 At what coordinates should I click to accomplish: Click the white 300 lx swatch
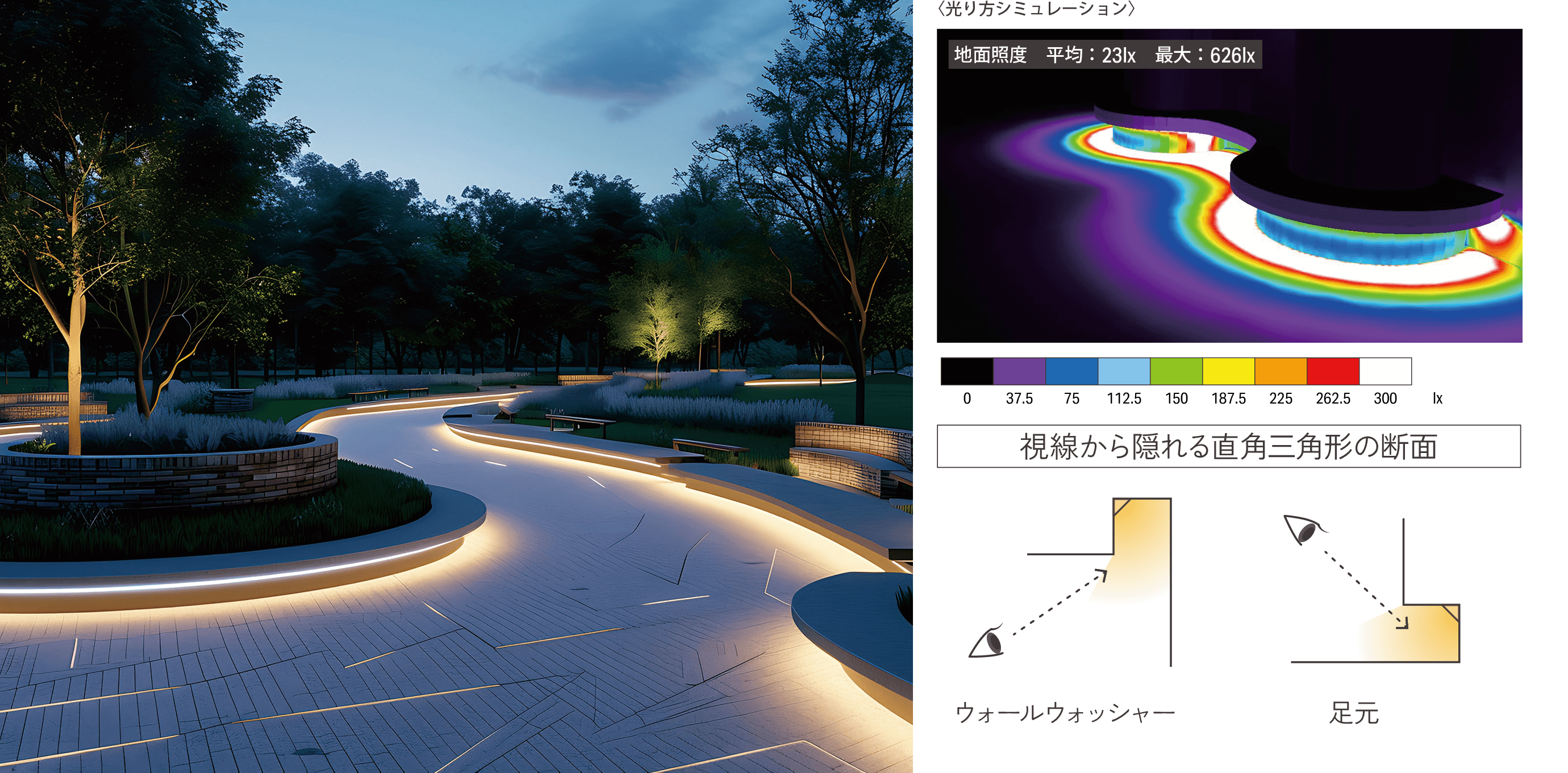1385,371
